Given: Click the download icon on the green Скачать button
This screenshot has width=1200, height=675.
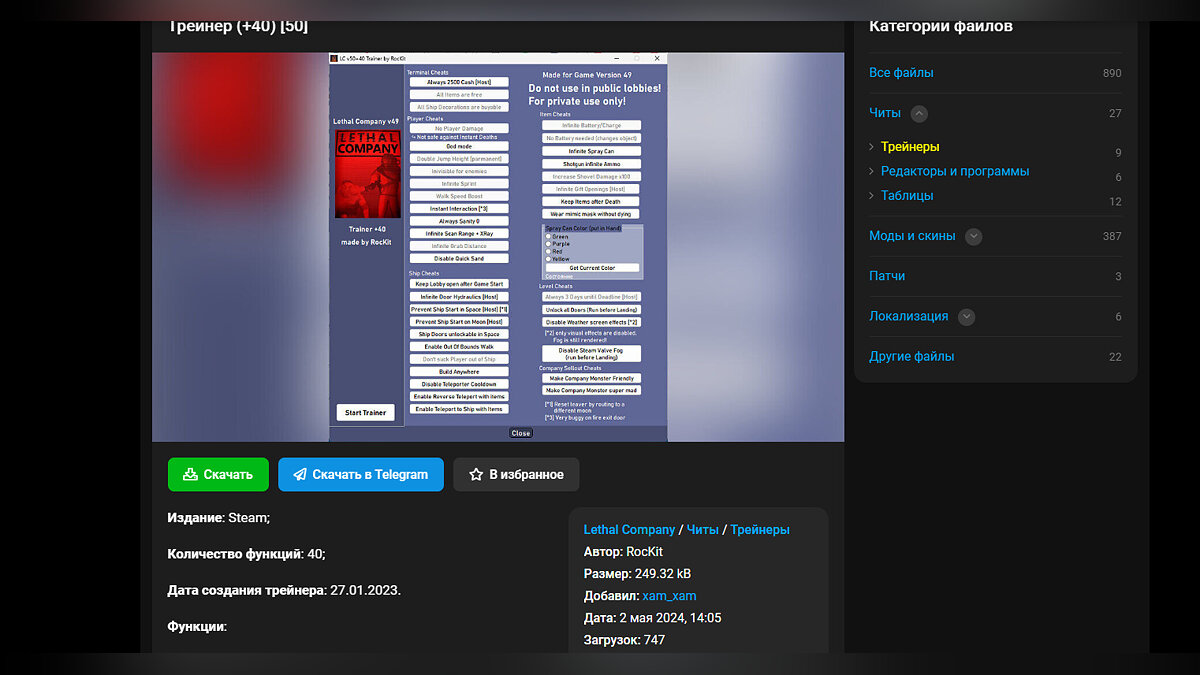Looking at the screenshot, I should 190,475.
